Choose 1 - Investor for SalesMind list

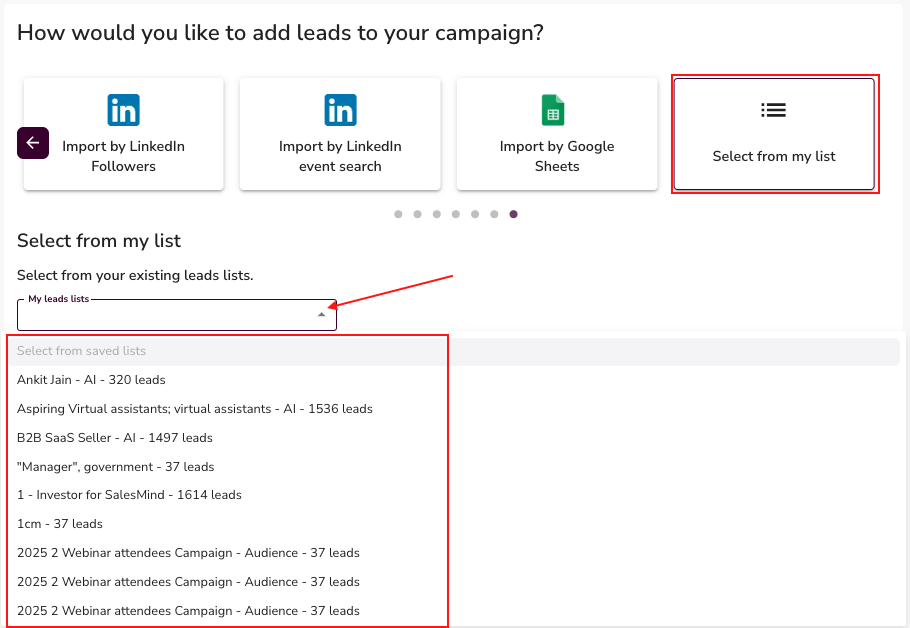tap(129, 495)
